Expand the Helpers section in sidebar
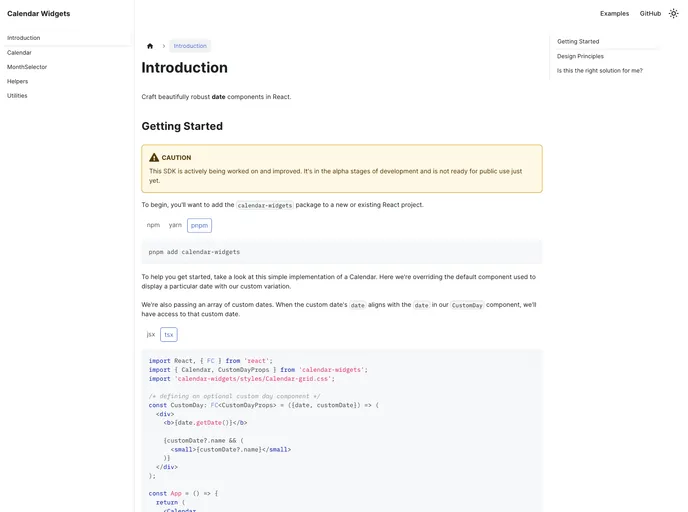Viewport: 688px width, 512px height. pyautogui.click(x=18, y=81)
